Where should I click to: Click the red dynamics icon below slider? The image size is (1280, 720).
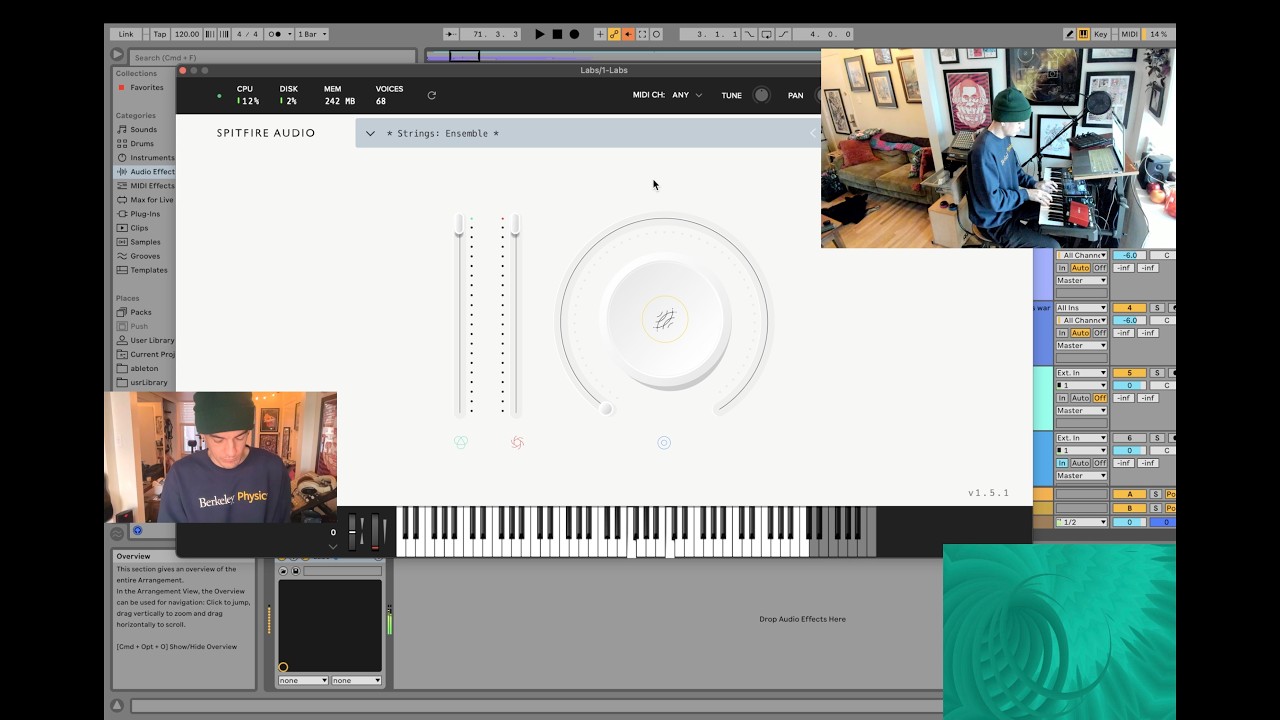(517, 442)
